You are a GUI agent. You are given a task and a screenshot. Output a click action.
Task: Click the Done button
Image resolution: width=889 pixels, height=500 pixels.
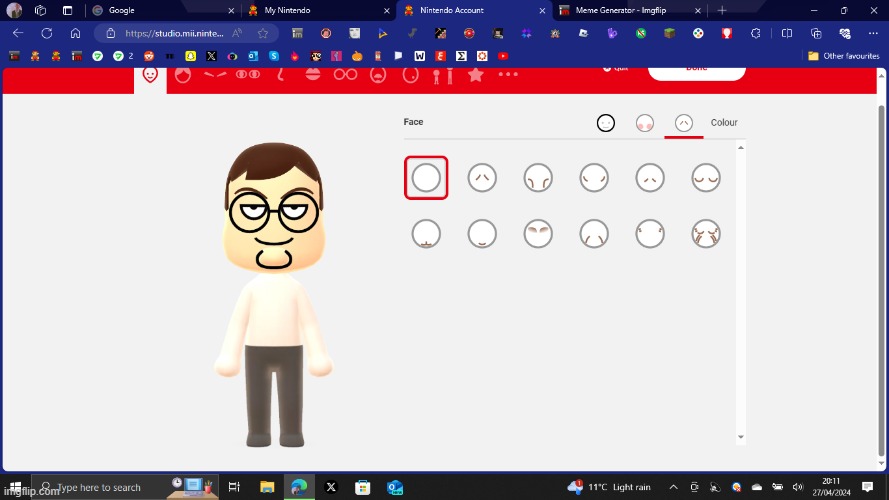pos(696,73)
